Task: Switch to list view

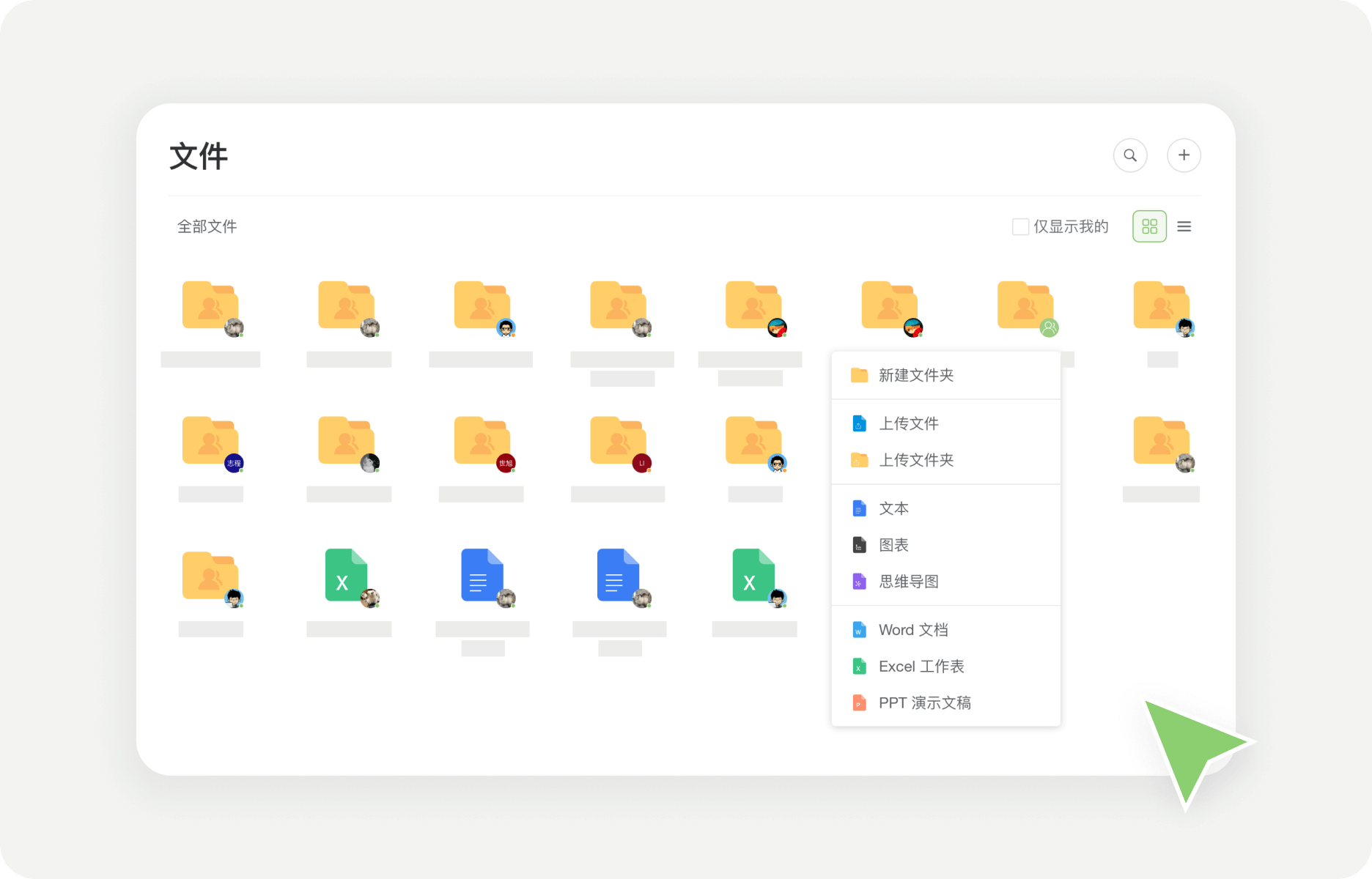Action: [1184, 226]
